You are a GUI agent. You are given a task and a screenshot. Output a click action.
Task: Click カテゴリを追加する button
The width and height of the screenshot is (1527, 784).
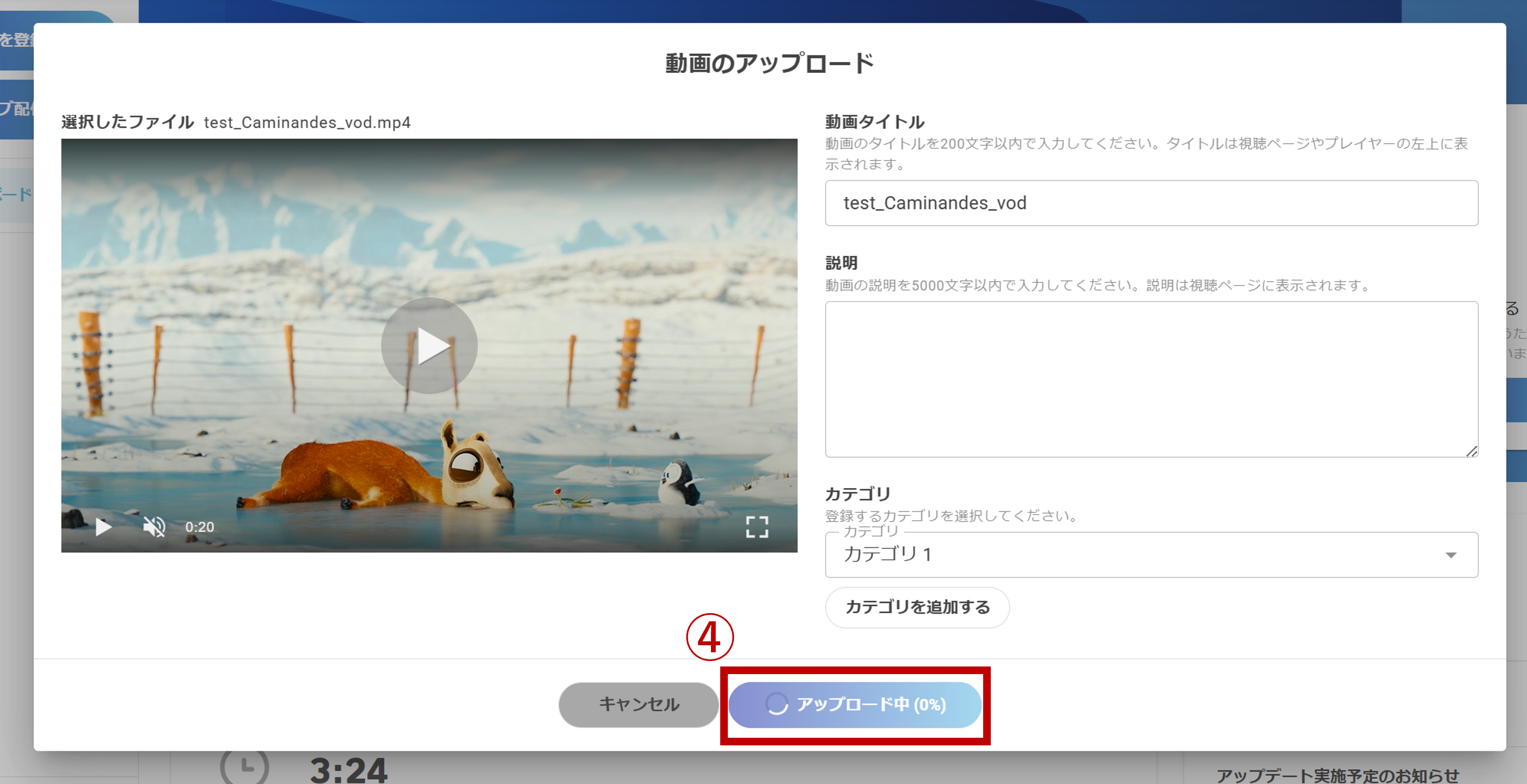coord(917,607)
